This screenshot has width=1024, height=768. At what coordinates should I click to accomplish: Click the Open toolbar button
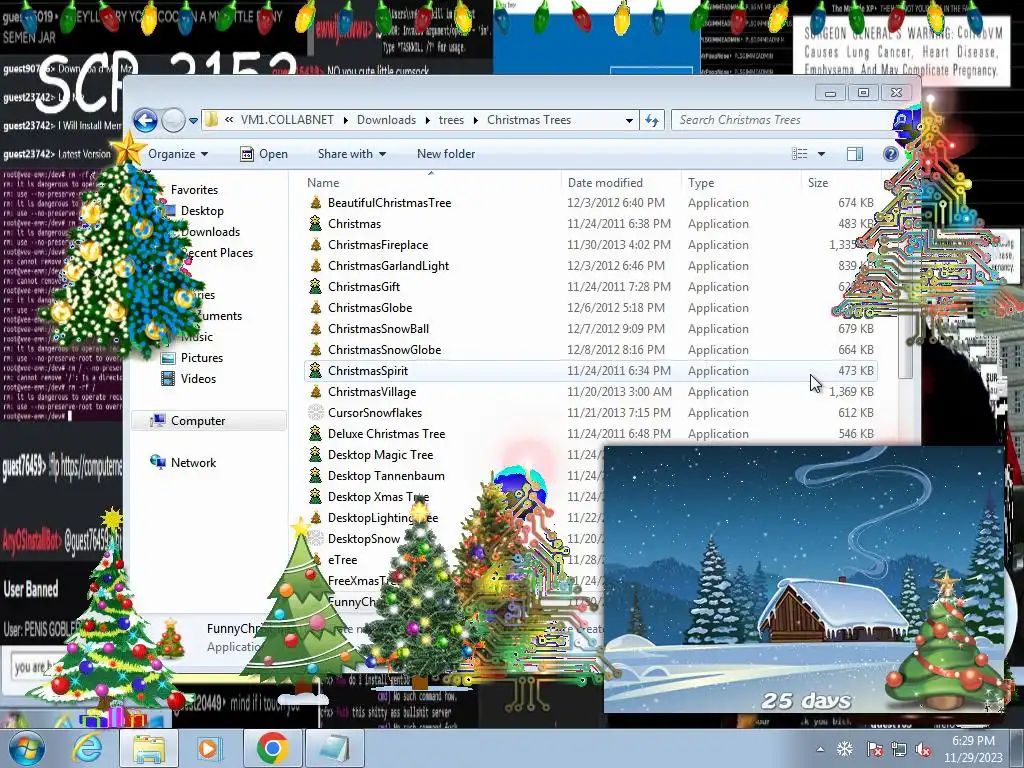264,154
